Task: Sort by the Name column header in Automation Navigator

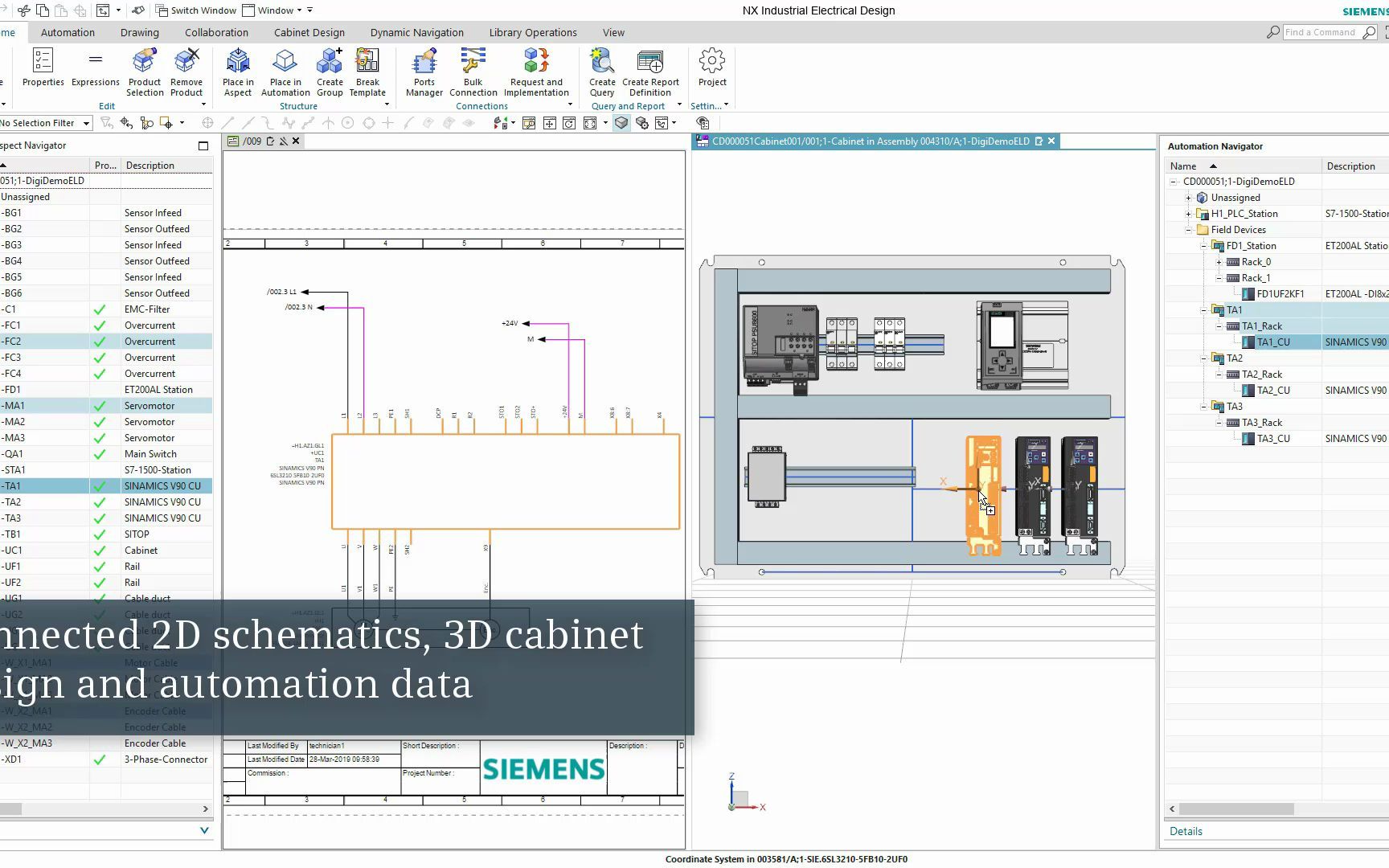Action: [x=1243, y=166]
